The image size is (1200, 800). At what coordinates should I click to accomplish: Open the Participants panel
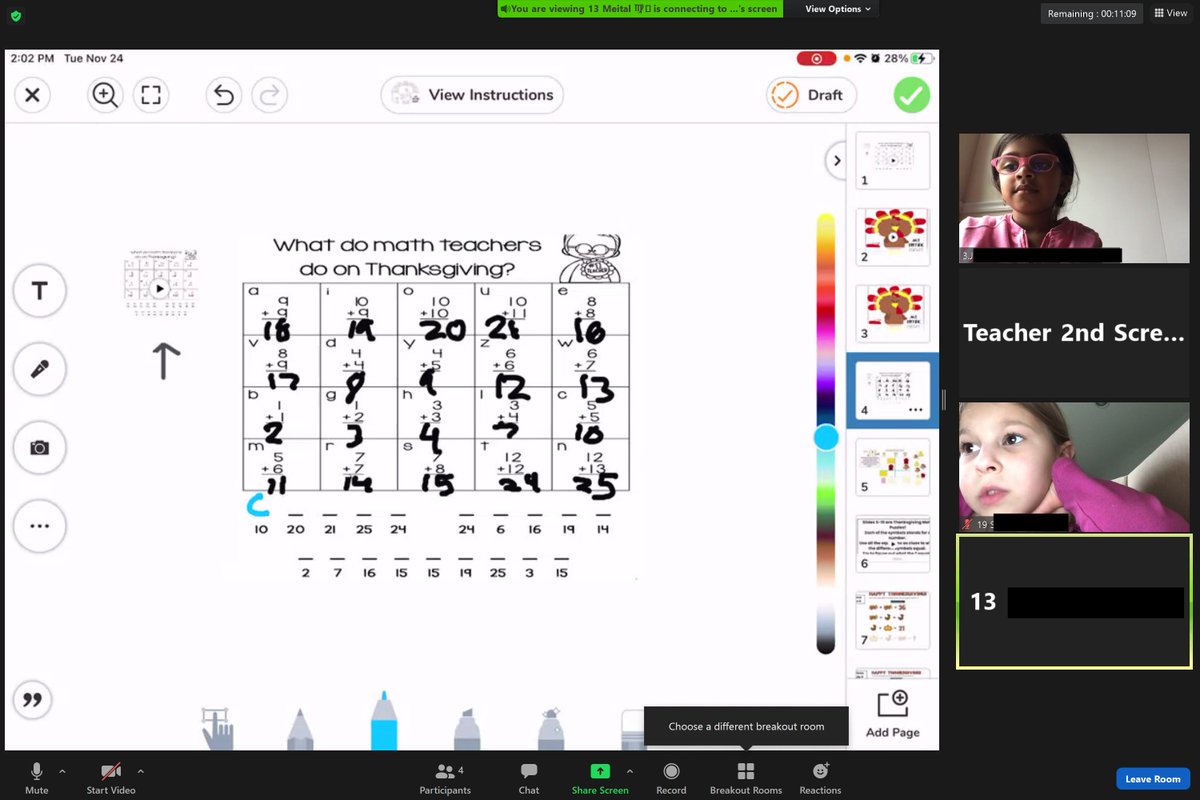[445, 777]
